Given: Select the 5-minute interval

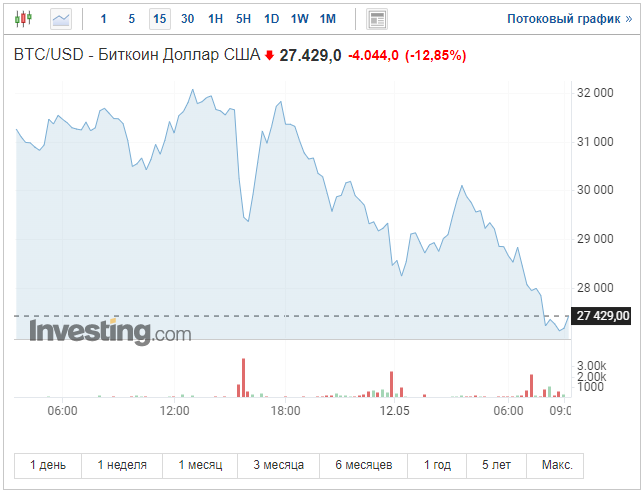Looking at the screenshot, I should (x=132, y=18).
